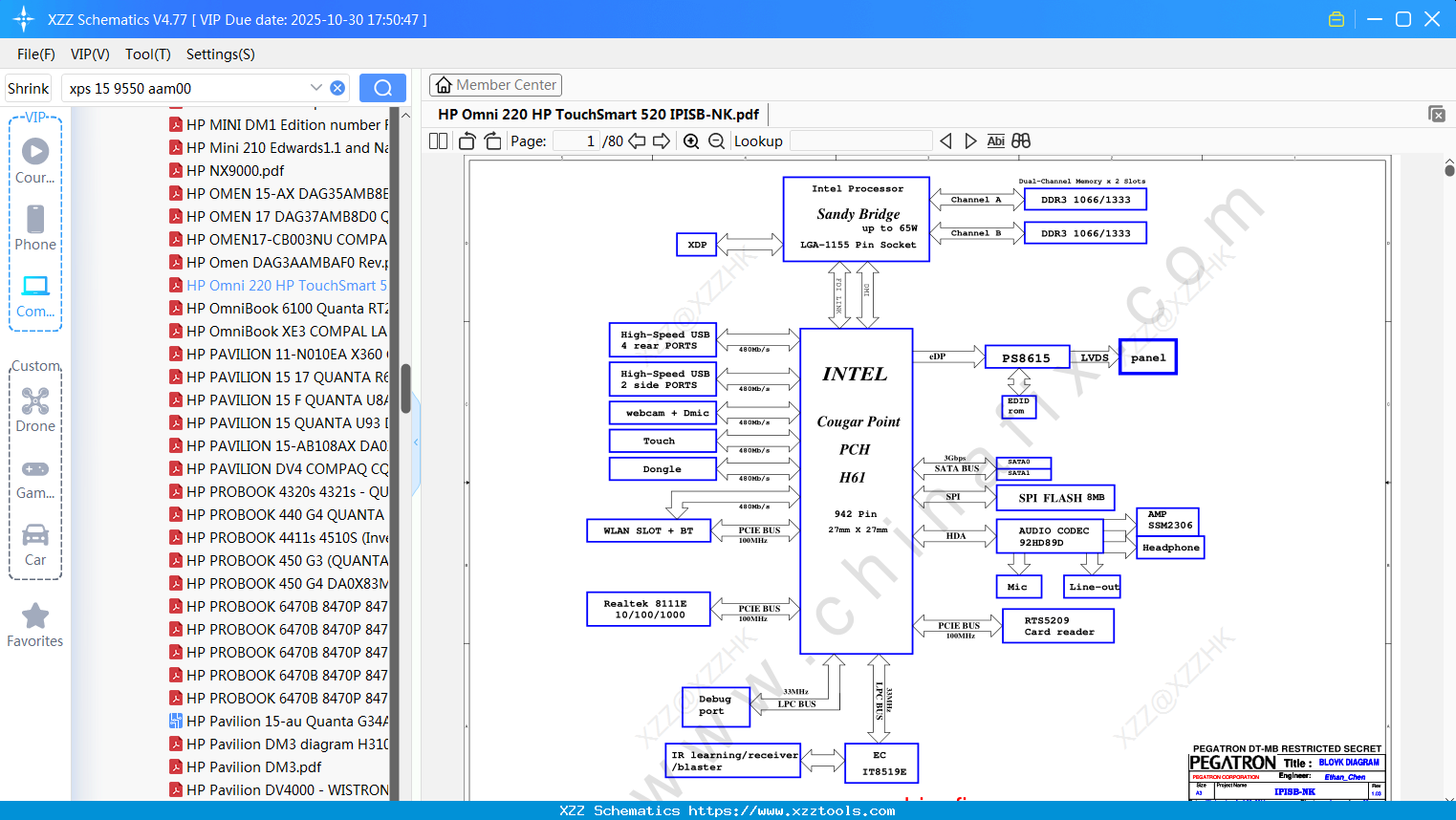Click the document view scrollbar thumb
Image resolution: width=1456 pixels, height=820 pixels.
click(1449, 168)
